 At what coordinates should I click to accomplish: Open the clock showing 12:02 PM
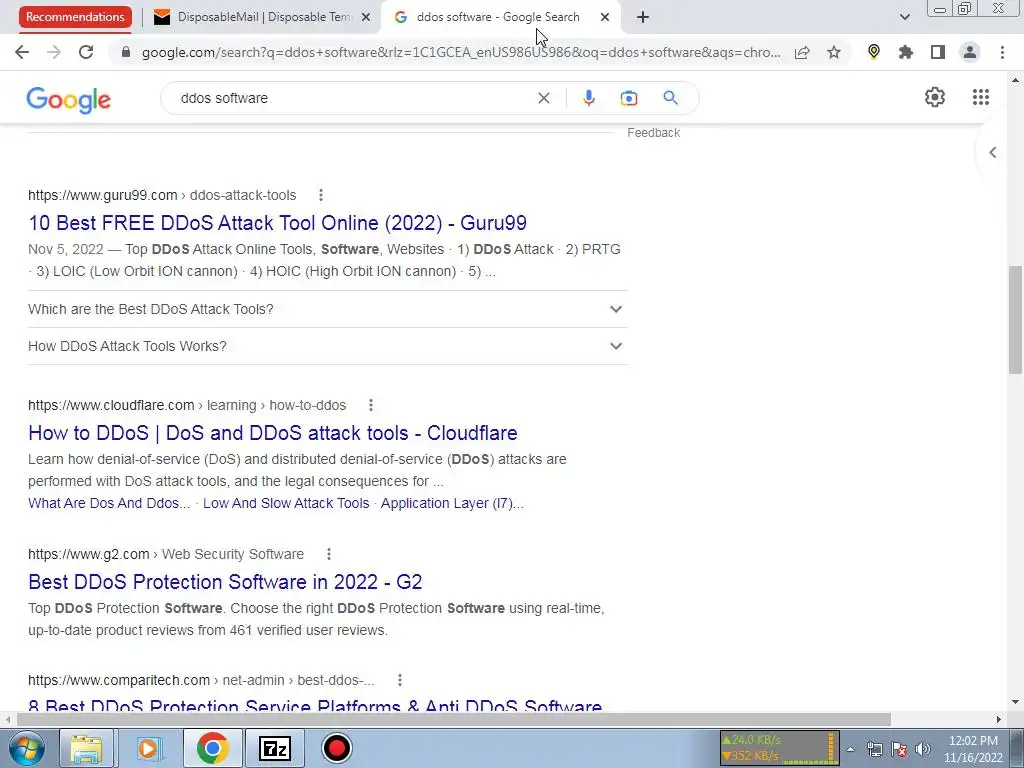click(x=973, y=749)
